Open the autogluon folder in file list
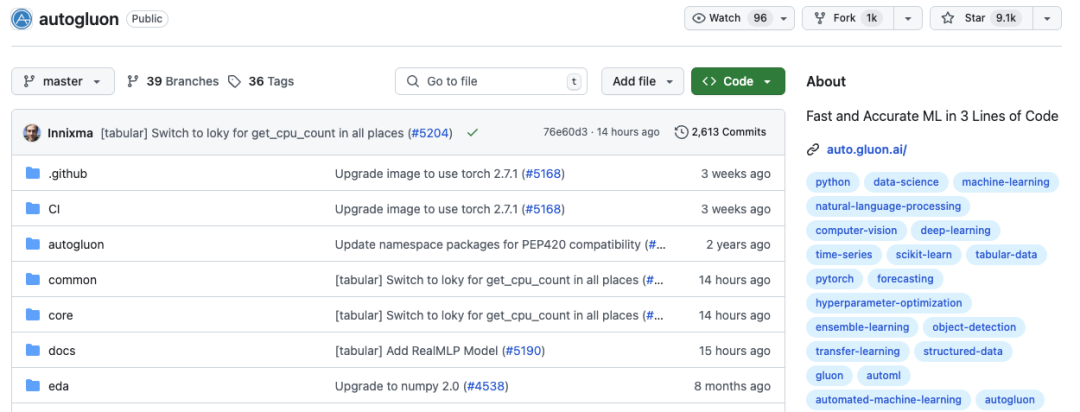The height and width of the screenshot is (412, 1080). (76, 245)
